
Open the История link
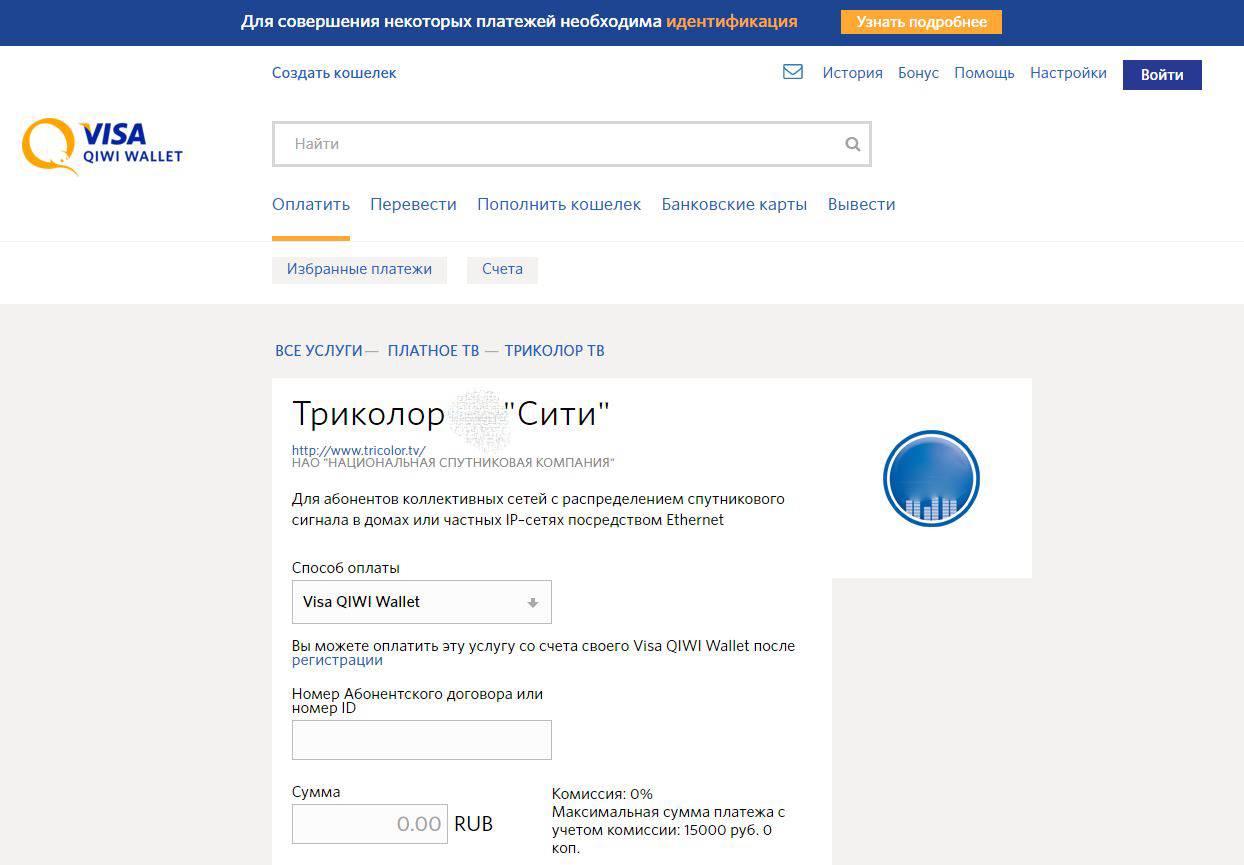852,73
